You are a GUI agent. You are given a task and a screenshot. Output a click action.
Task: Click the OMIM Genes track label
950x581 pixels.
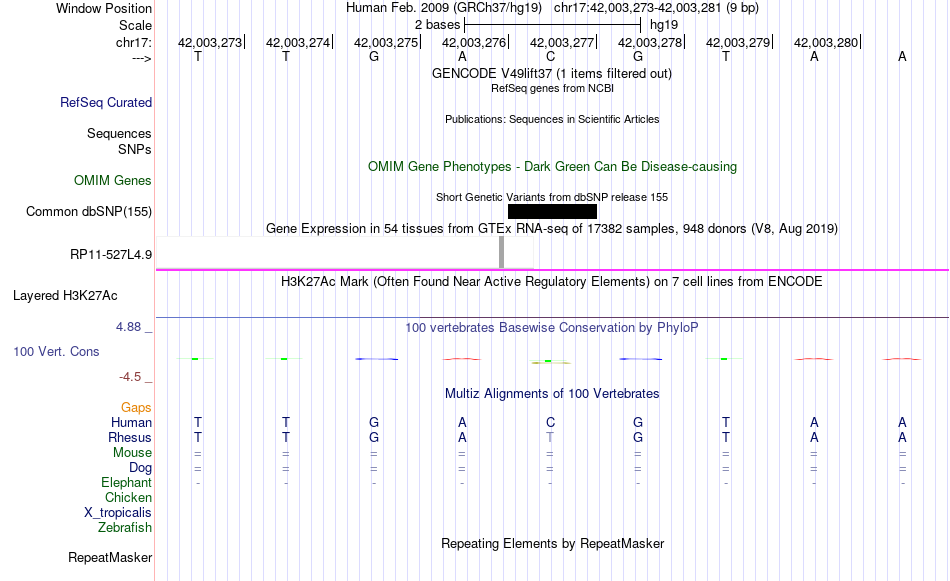[x=113, y=181]
